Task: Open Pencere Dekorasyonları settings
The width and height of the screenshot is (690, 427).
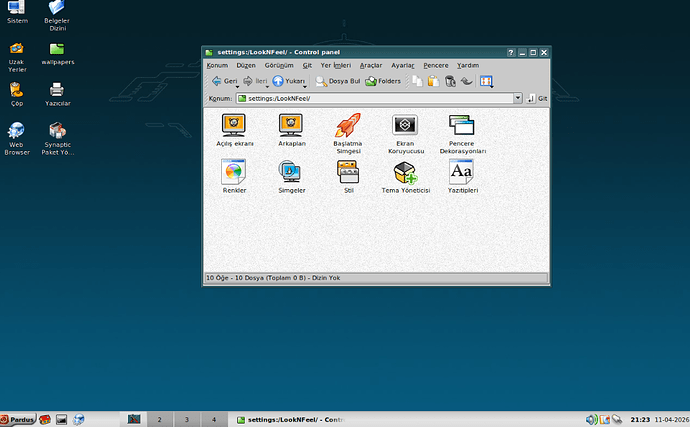Action: click(x=462, y=127)
